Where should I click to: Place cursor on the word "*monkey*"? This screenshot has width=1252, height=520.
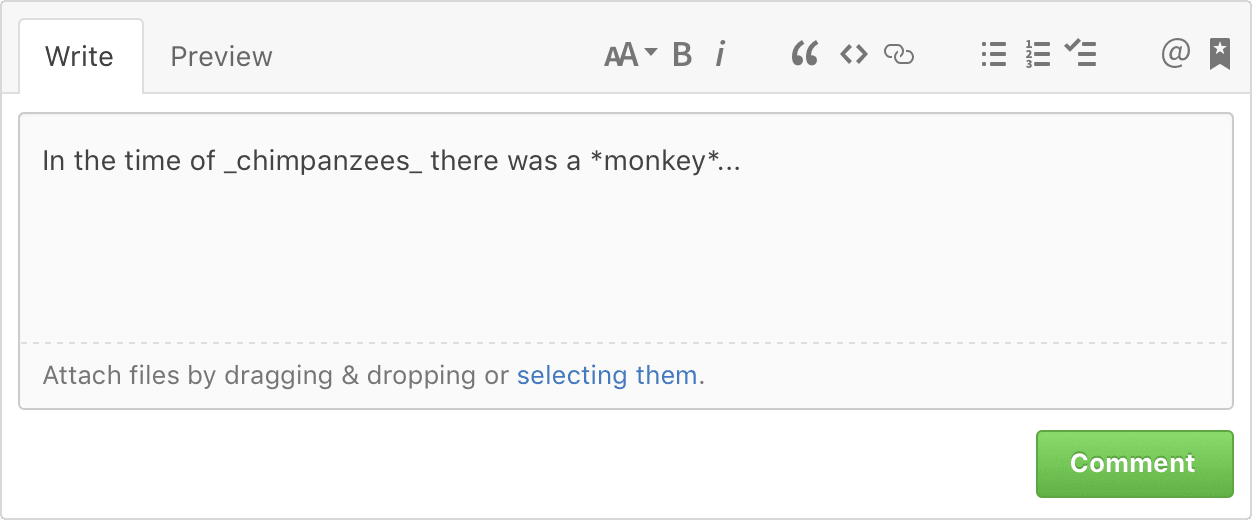(x=656, y=161)
